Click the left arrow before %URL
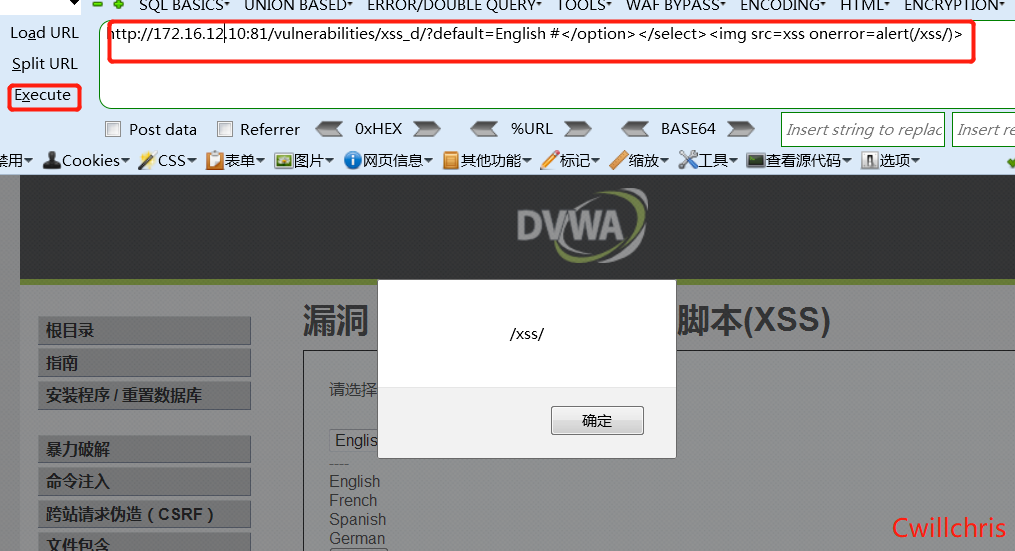The height and width of the screenshot is (551, 1015). pyautogui.click(x=484, y=129)
